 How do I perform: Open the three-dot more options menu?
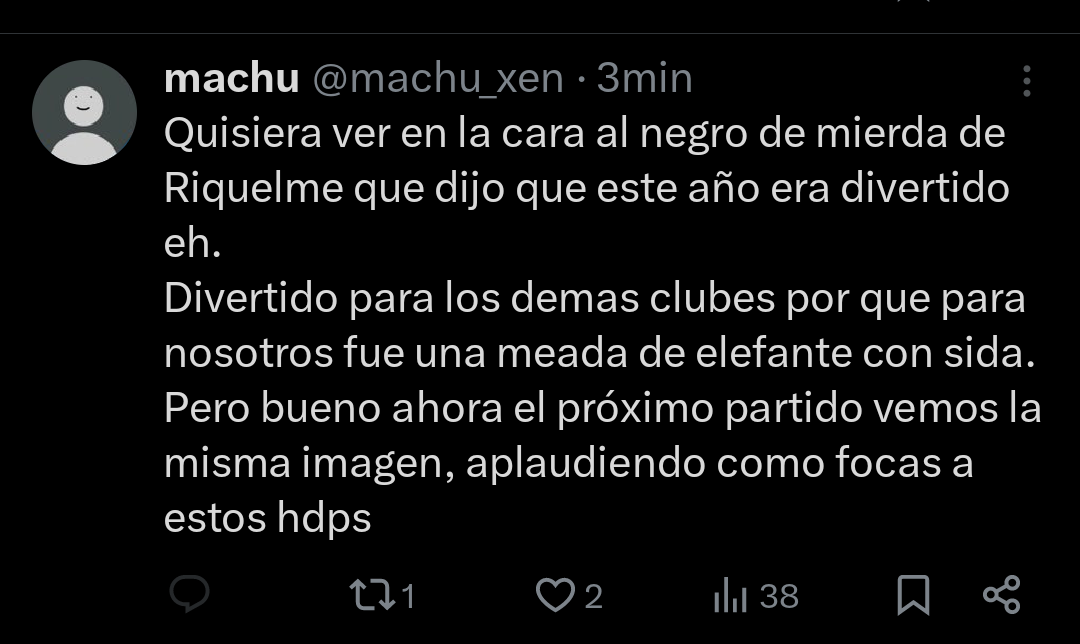(1026, 81)
